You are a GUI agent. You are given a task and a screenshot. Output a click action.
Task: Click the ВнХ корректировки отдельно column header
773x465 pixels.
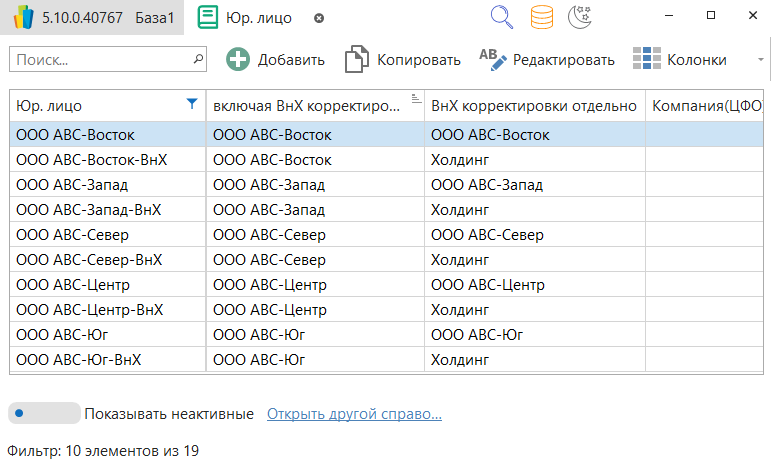click(533, 105)
